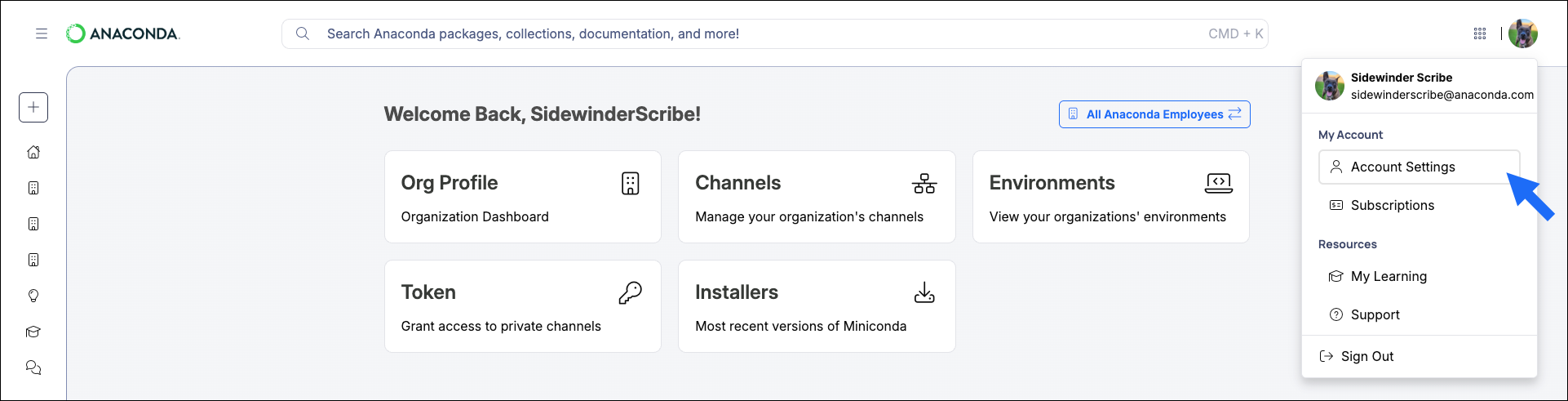Click the Sidewinder Scribe name text
This screenshot has height=401, width=1568.
point(1402,78)
